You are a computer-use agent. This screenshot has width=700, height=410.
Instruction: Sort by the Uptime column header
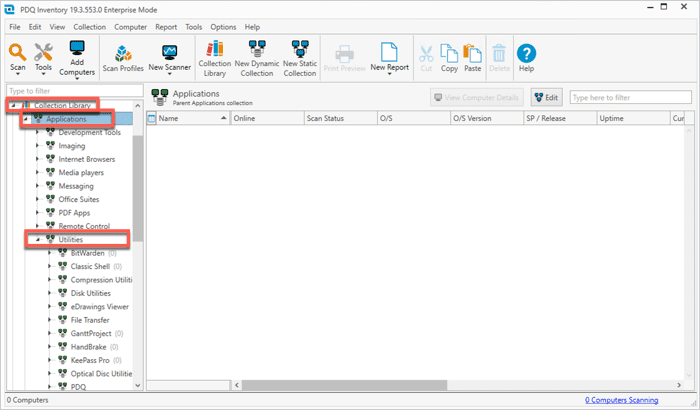[633, 118]
